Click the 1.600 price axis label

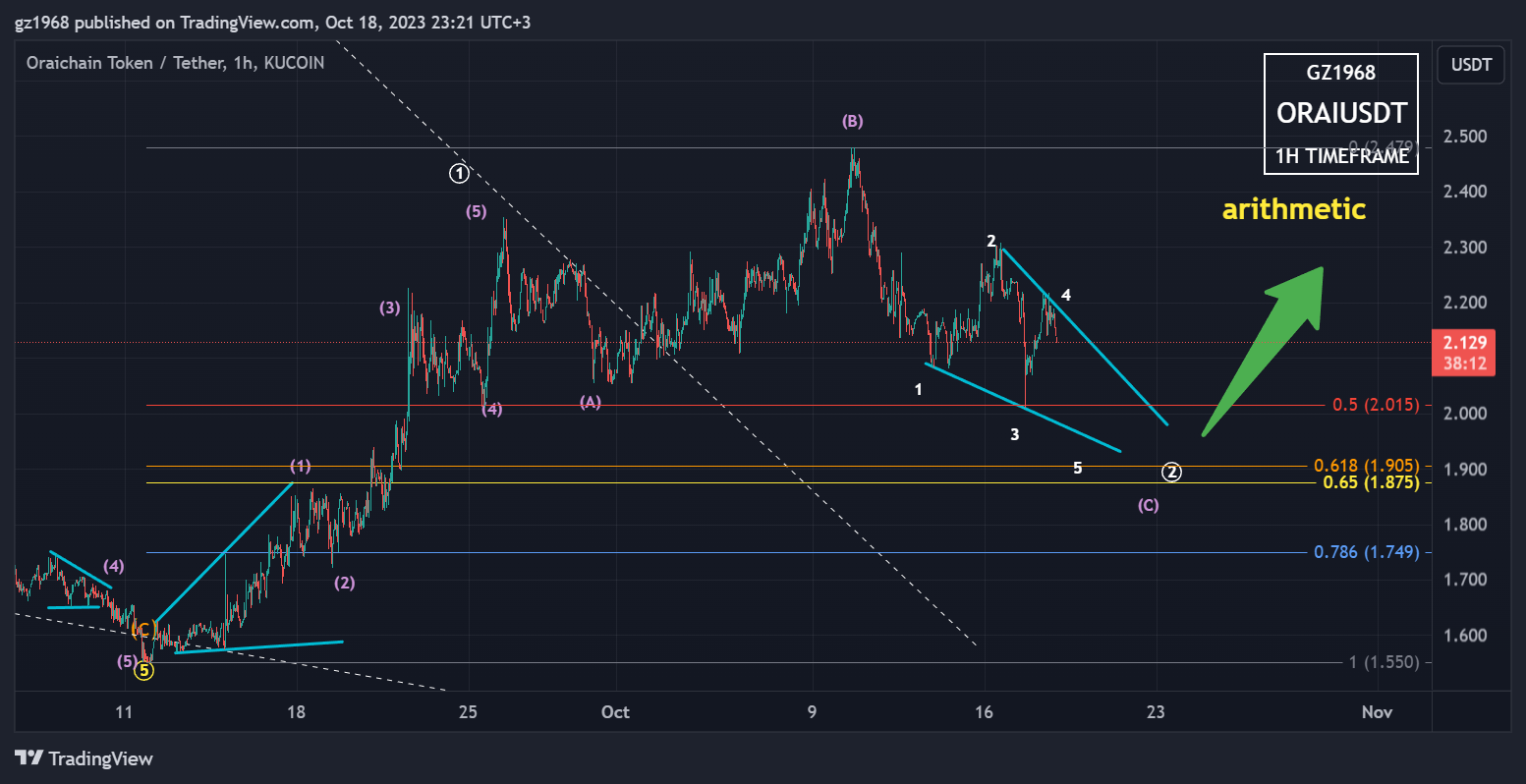1465,636
